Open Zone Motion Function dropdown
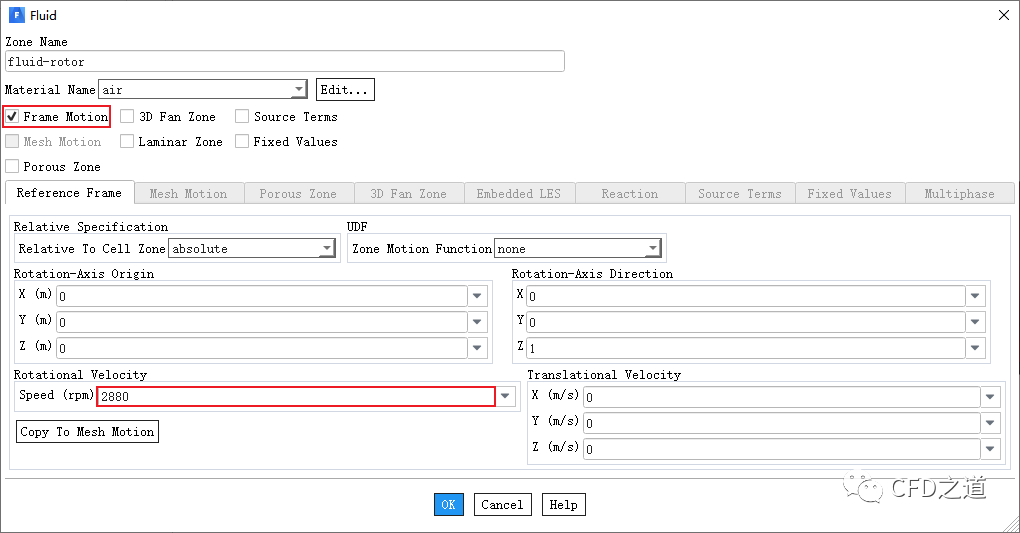Viewport: 1020px width, 533px height. pyautogui.click(x=653, y=249)
